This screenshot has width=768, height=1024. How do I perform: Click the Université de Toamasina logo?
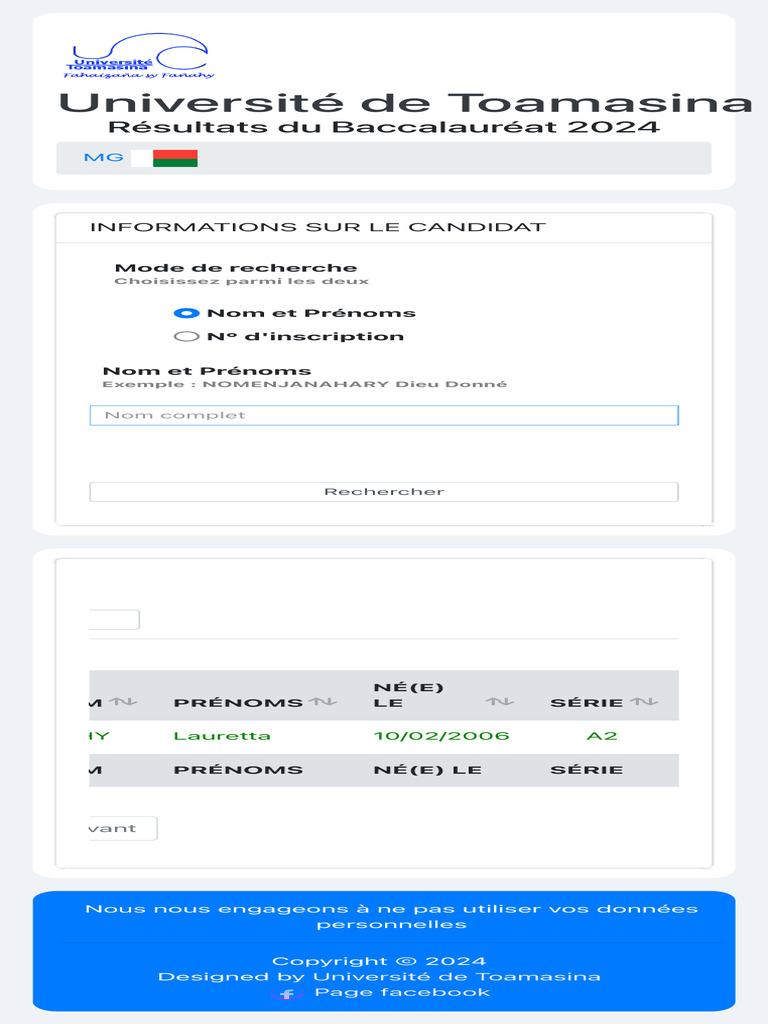tap(140, 56)
